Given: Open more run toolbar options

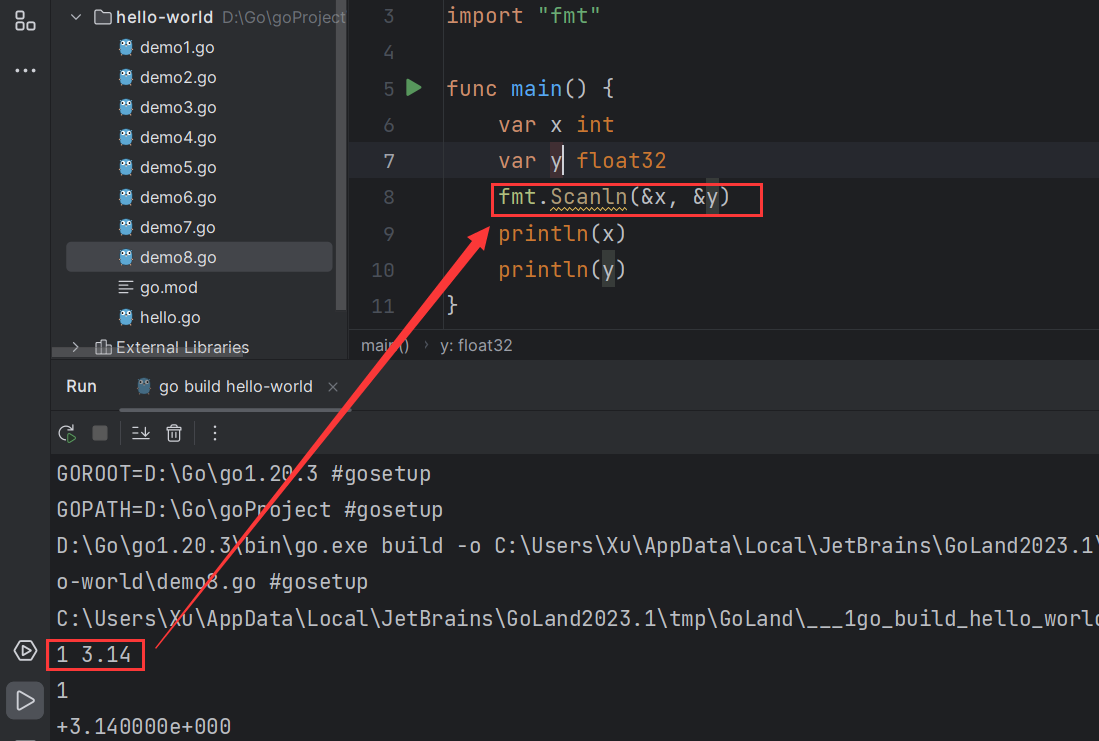Looking at the screenshot, I should [215, 433].
